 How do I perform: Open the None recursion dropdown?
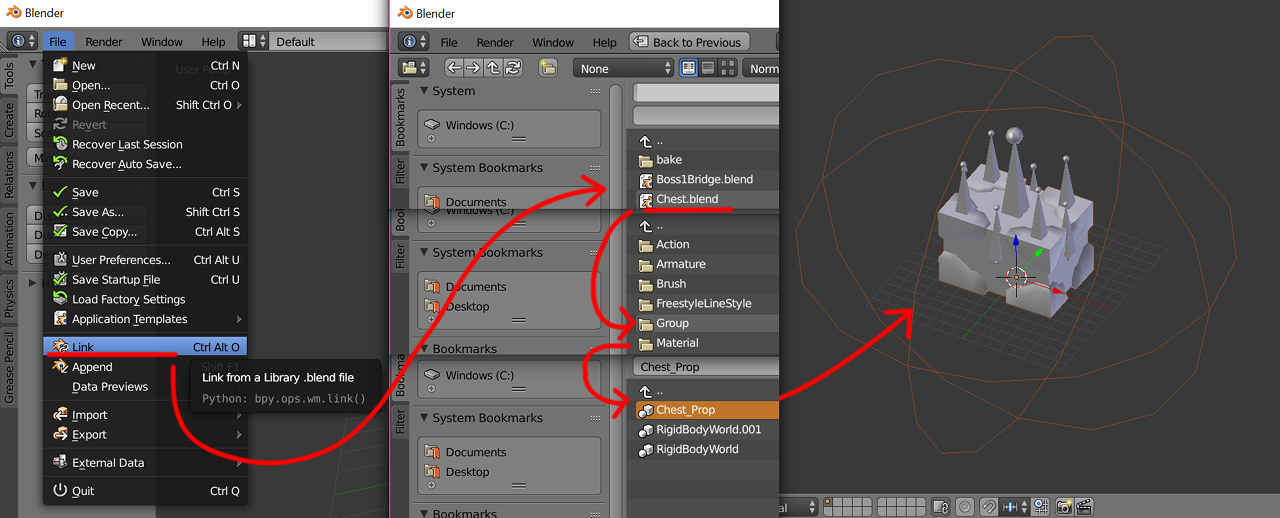tap(624, 68)
